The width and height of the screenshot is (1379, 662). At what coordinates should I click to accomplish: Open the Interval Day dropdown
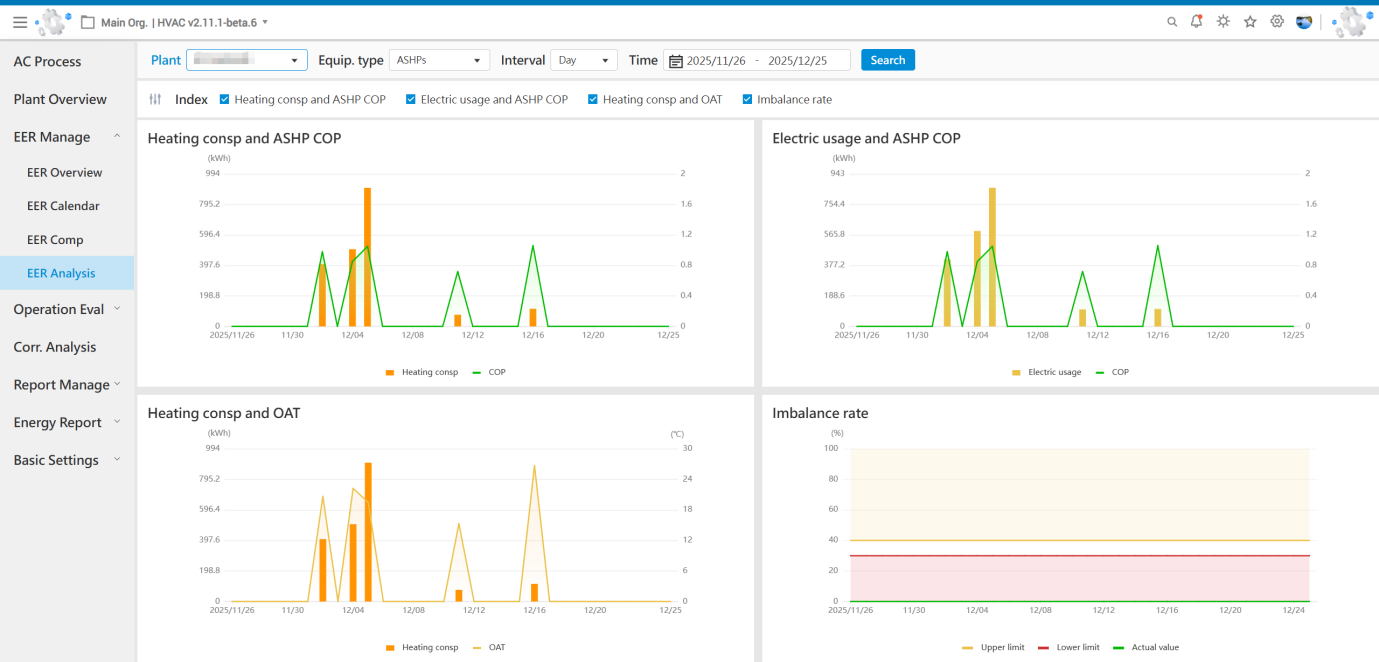(583, 60)
